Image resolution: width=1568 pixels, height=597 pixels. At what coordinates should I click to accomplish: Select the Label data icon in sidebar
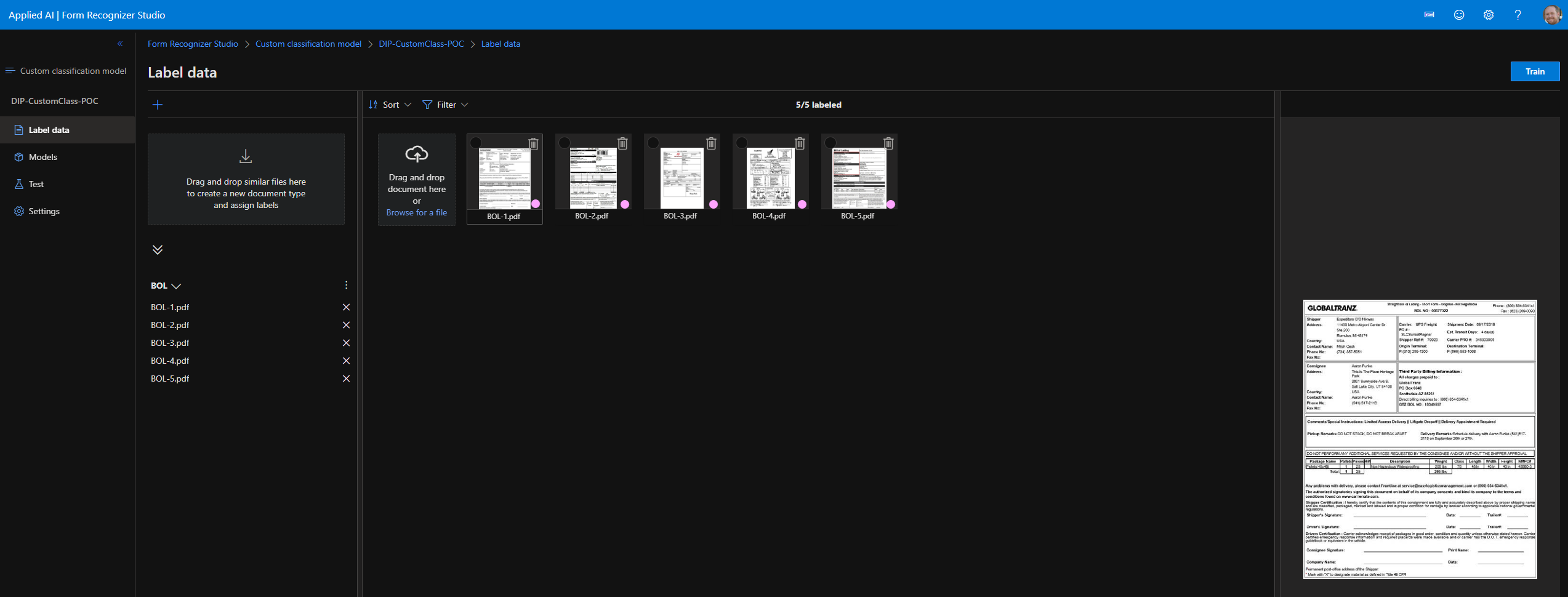(18, 130)
